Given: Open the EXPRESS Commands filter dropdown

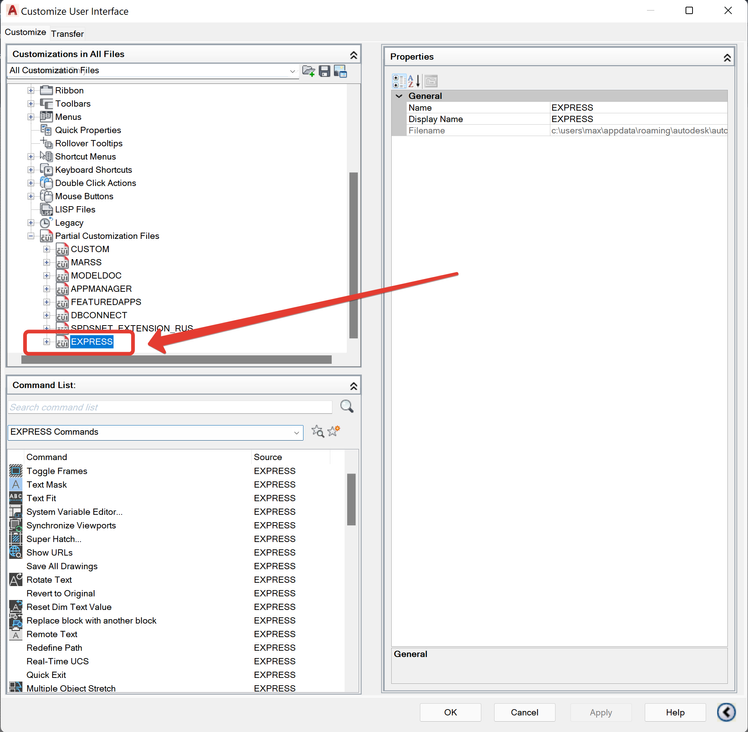Looking at the screenshot, I should coord(296,432).
